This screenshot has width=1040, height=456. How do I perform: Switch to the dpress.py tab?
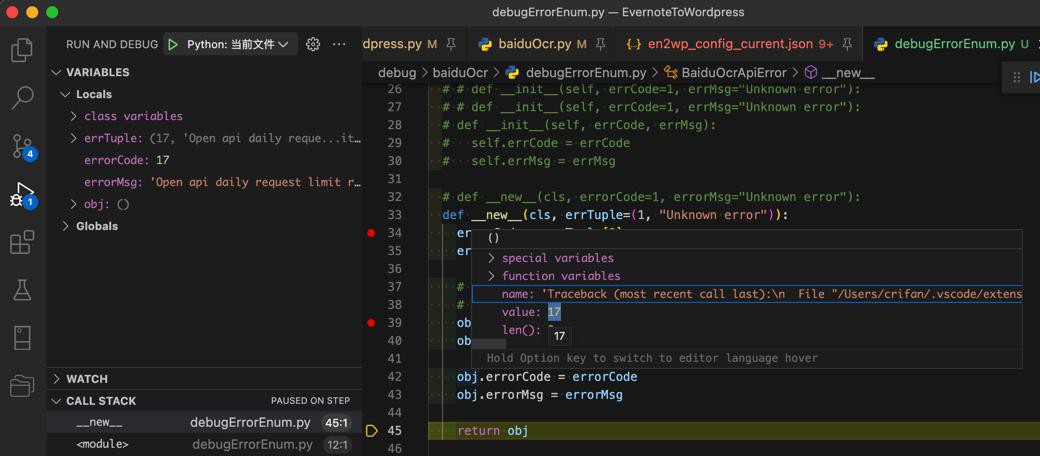pos(415,44)
